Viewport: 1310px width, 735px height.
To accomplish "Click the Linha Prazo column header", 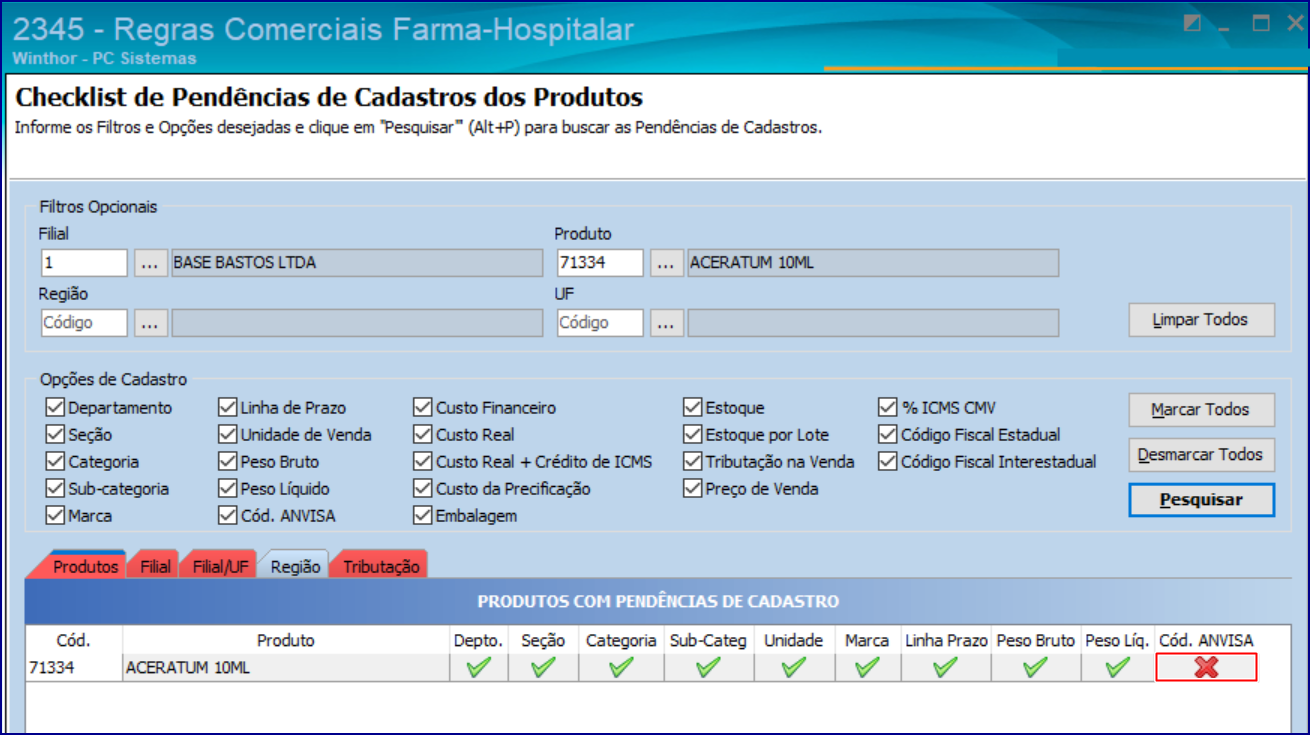I will [x=946, y=641].
